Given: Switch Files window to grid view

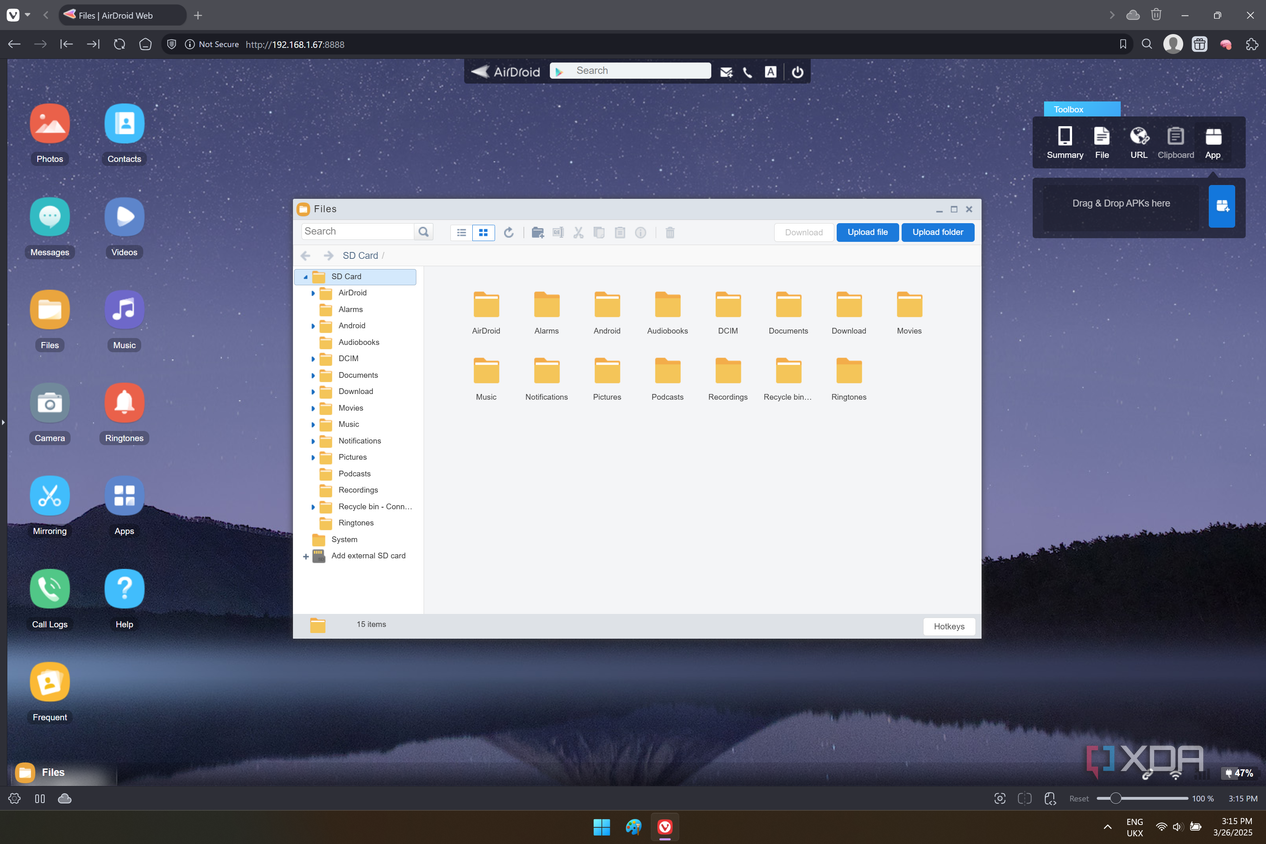Looking at the screenshot, I should pyautogui.click(x=483, y=232).
